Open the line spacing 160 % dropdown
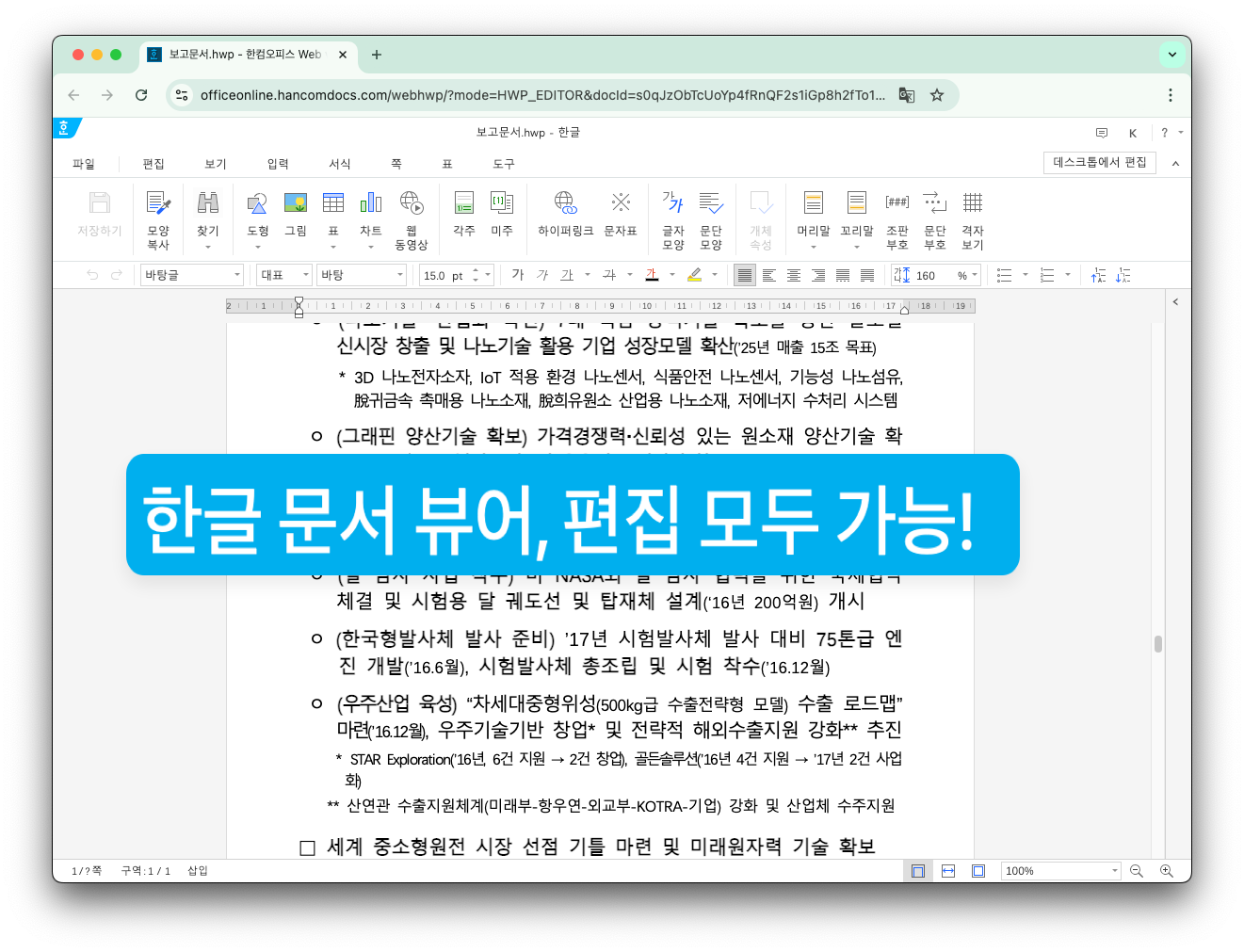The image size is (1244, 952). [936, 275]
